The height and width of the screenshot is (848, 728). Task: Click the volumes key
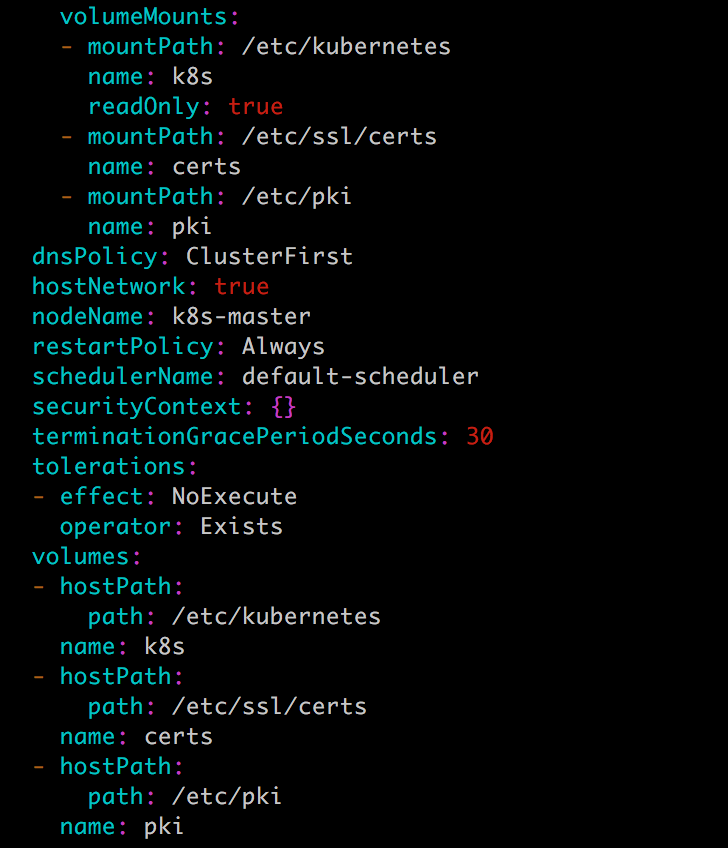point(80,556)
